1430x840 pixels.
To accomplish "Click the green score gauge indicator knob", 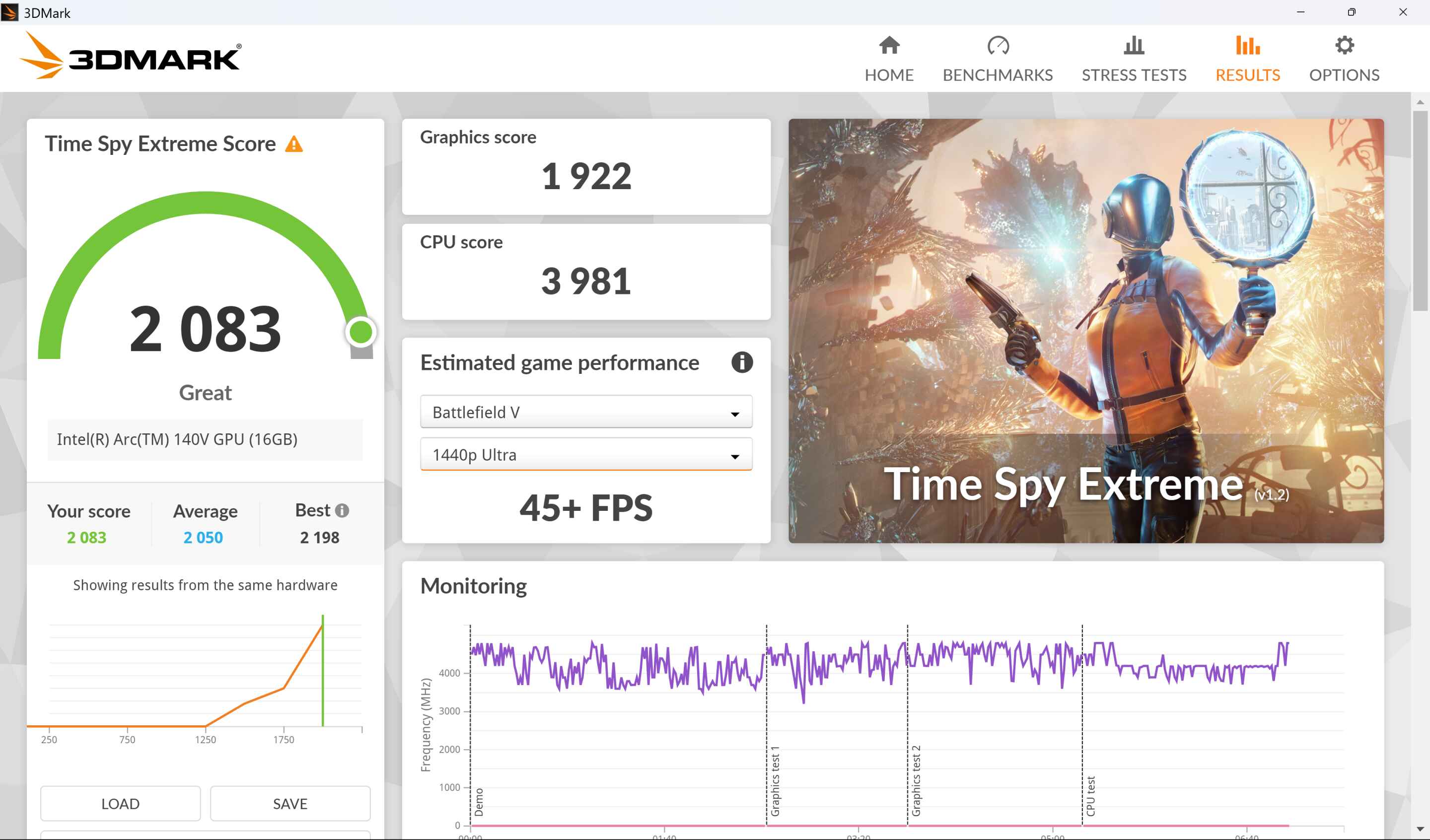I will pyautogui.click(x=360, y=332).
